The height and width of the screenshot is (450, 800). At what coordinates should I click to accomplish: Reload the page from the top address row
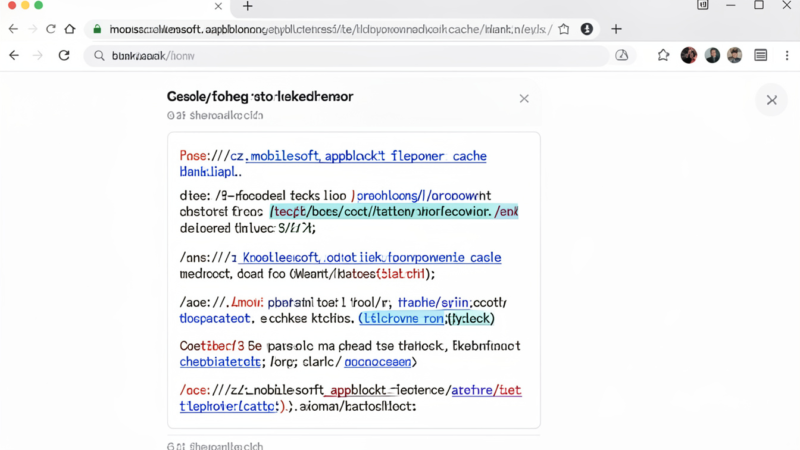pos(51,29)
